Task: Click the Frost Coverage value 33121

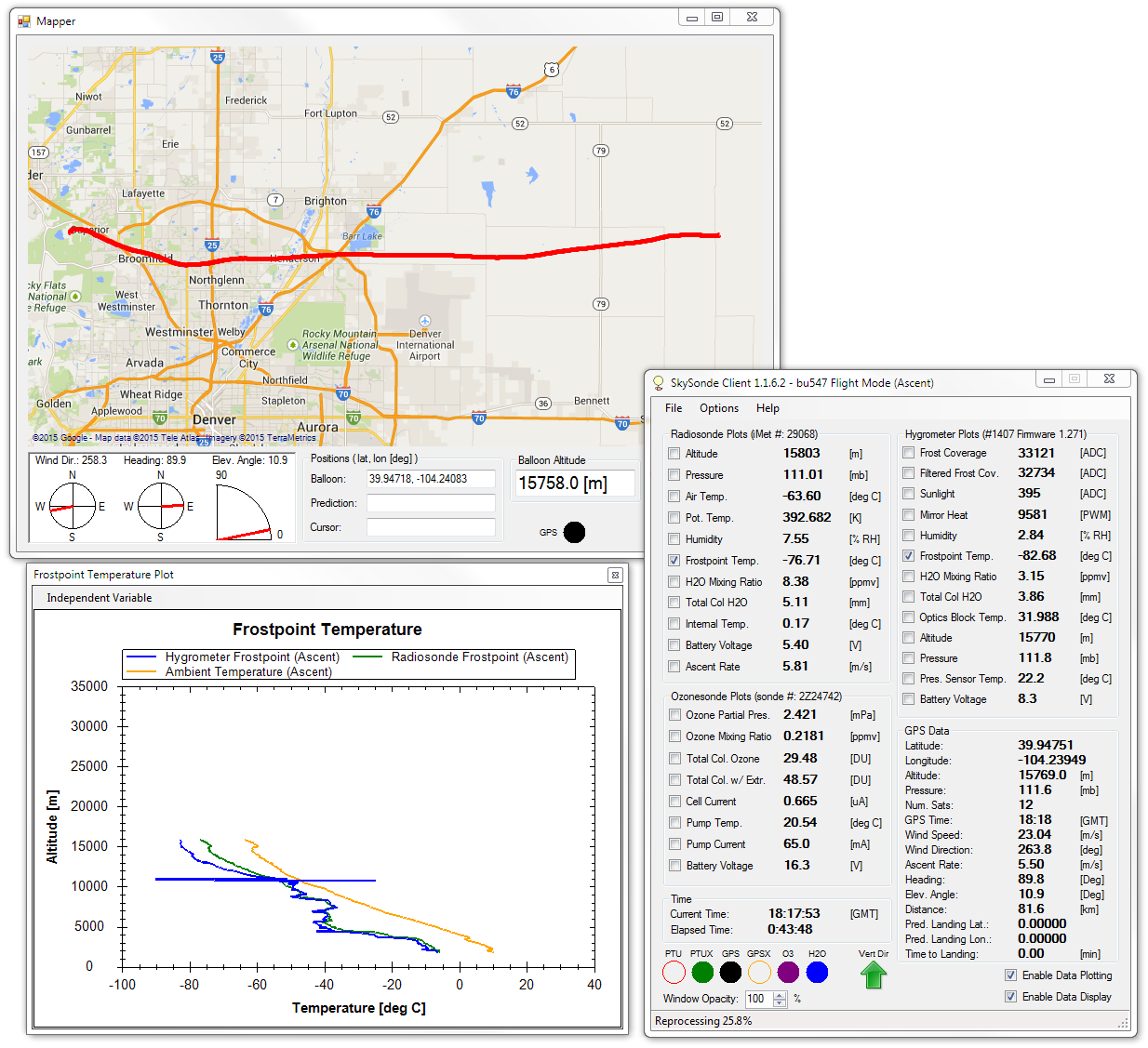Action: (x=1036, y=453)
